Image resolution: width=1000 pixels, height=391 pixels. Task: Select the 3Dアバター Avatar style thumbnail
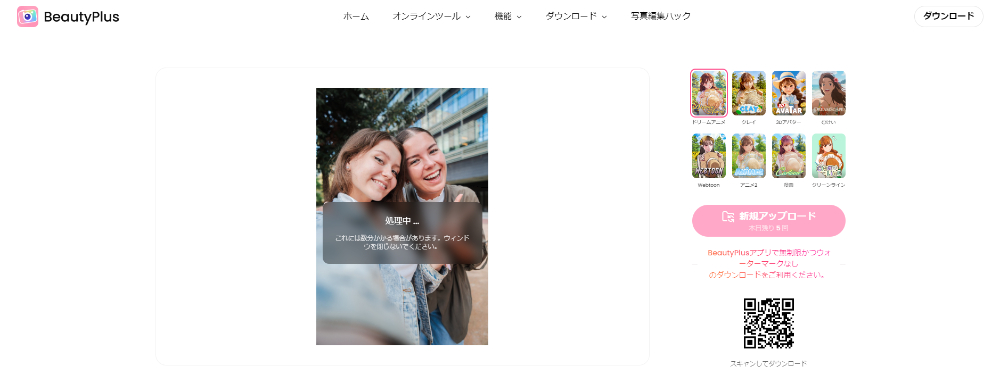pos(789,93)
